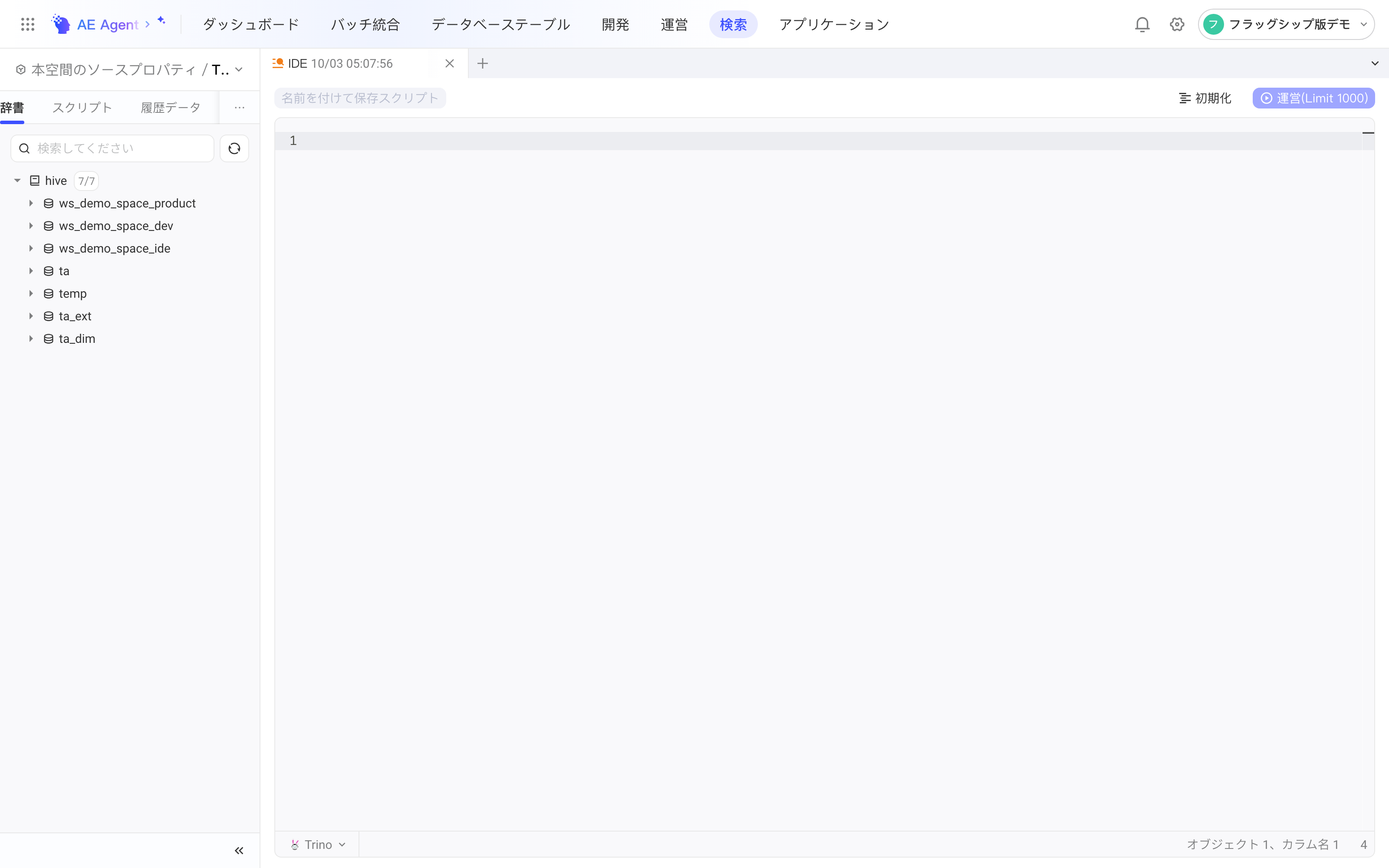Open the 開発 menu
The width and height of the screenshot is (1389, 868).
(616, 24)
